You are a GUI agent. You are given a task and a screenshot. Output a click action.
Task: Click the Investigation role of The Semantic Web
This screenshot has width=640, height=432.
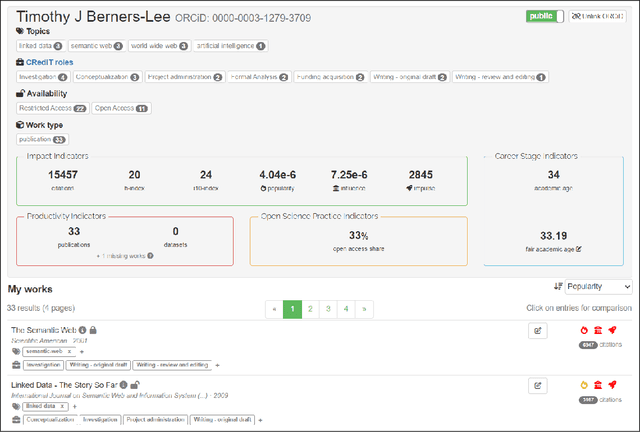43,365
